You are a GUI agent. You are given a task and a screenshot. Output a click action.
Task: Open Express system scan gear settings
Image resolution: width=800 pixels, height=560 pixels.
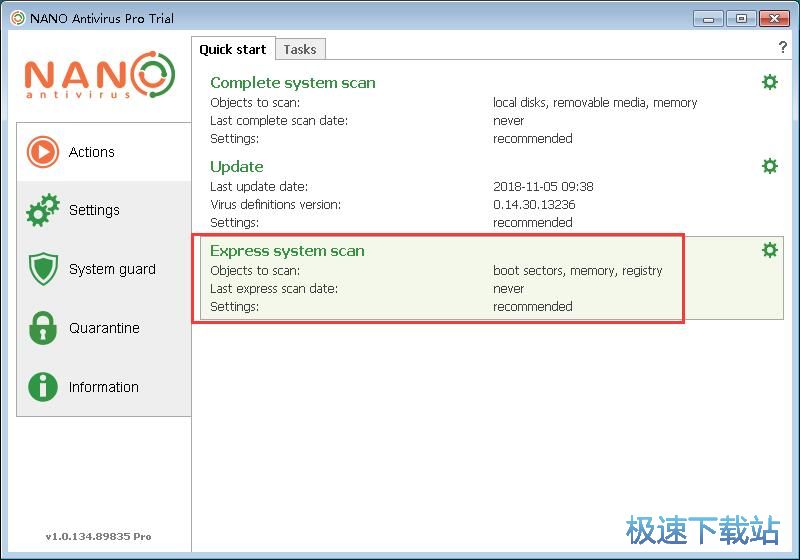coord(769,250)
